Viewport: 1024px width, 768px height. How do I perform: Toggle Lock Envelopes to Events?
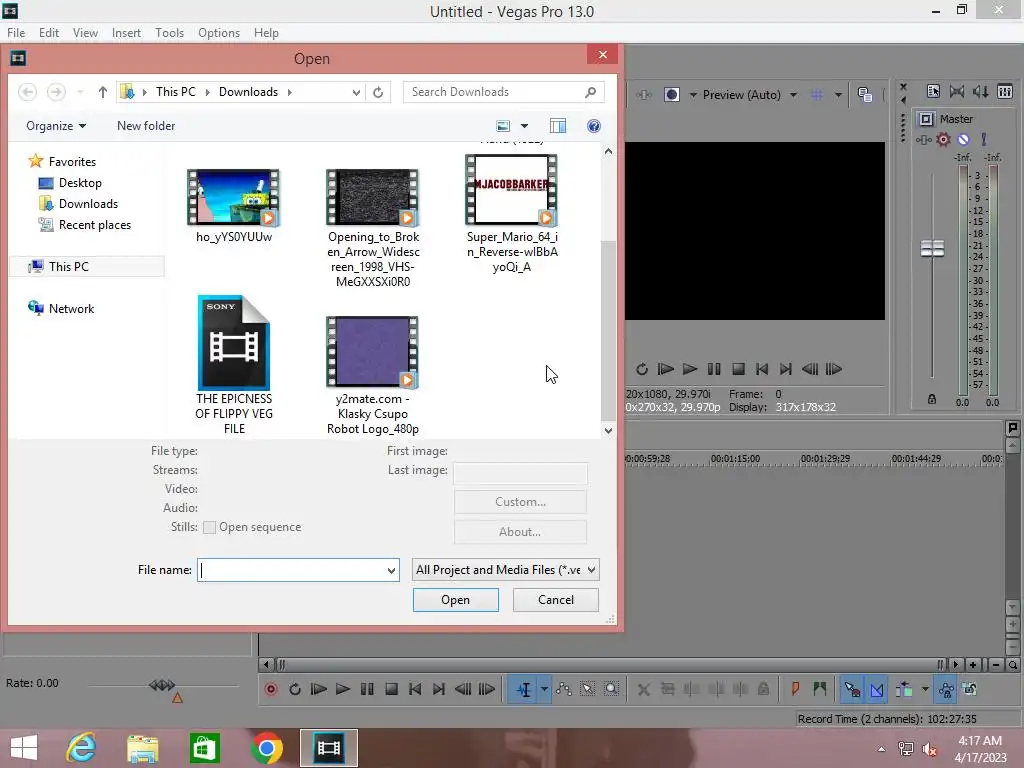click(946, 689)
